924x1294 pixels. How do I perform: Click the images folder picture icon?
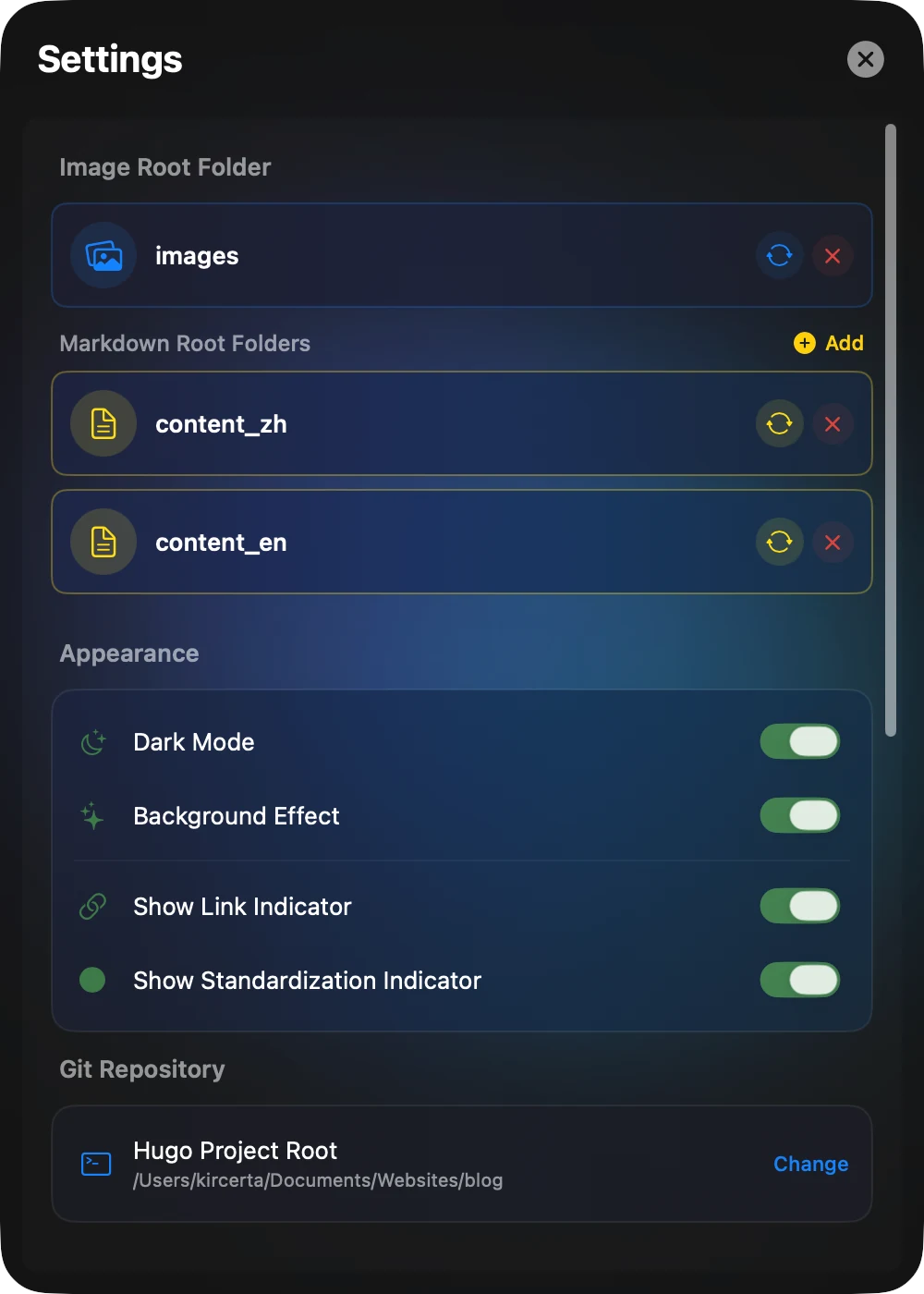[x=103, y=255]
